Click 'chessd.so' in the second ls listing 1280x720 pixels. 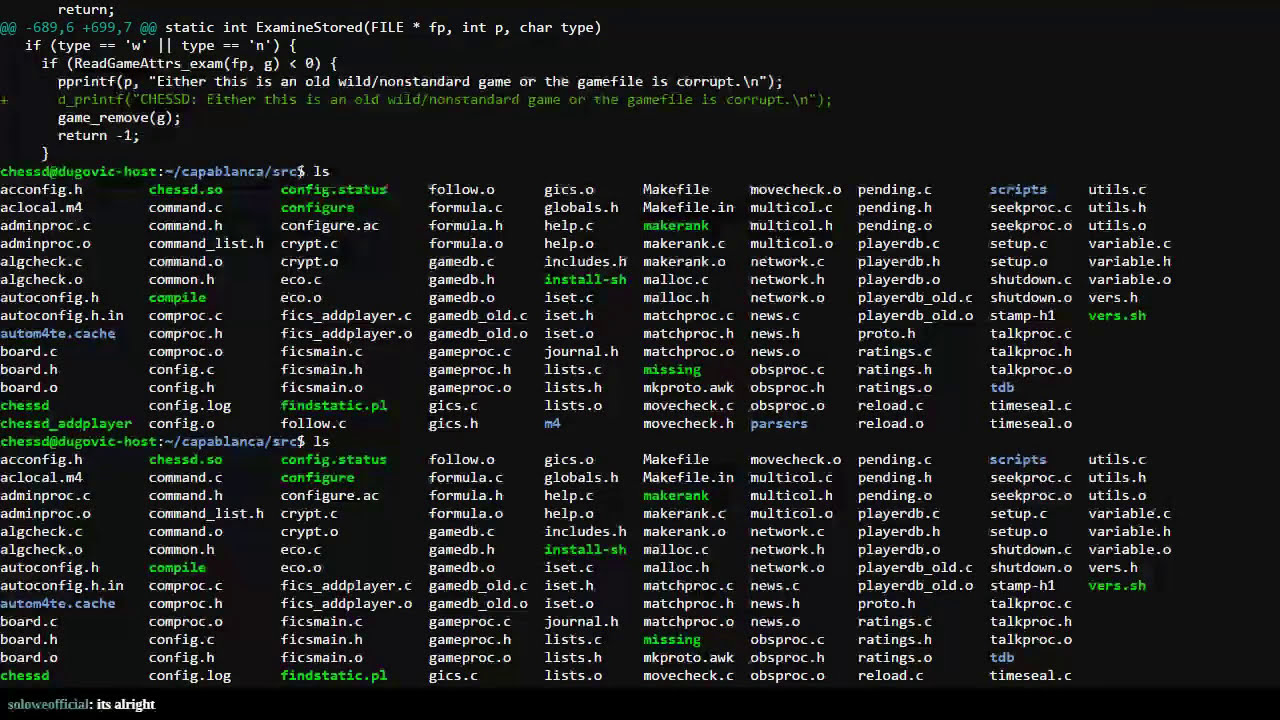[x=185, y=459]
